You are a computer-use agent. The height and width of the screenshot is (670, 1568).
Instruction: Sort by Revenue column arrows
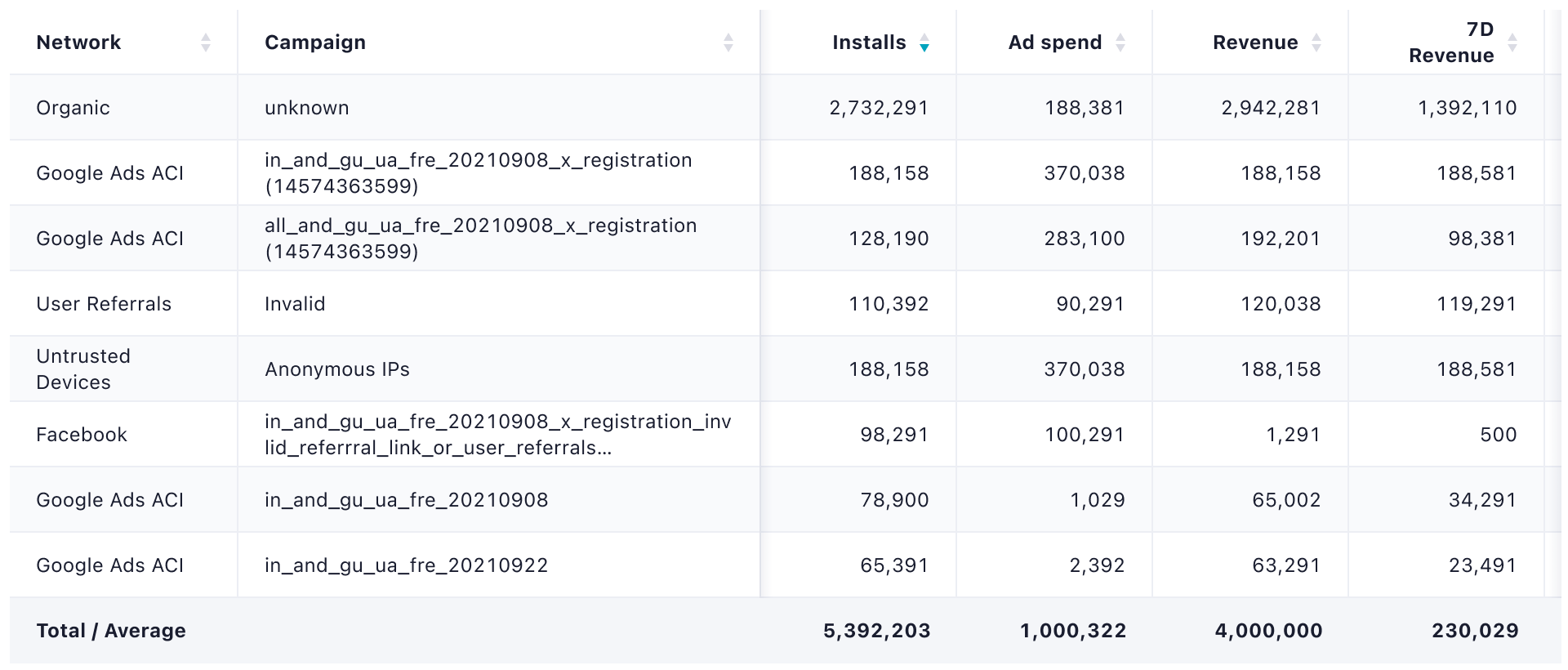pyautogui.click(x=1316, y=42)
